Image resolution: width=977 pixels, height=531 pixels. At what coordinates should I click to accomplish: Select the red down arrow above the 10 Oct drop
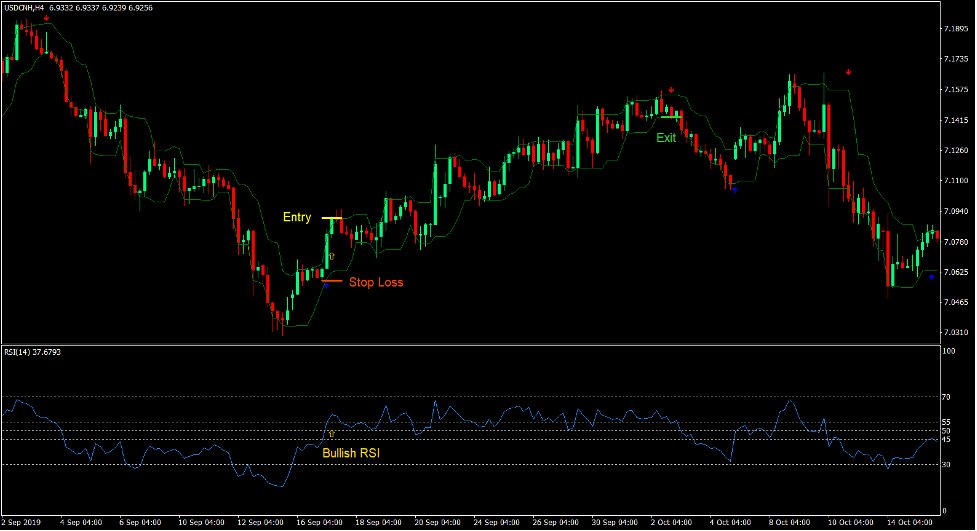pyautogui.click(x=848, y=72)
